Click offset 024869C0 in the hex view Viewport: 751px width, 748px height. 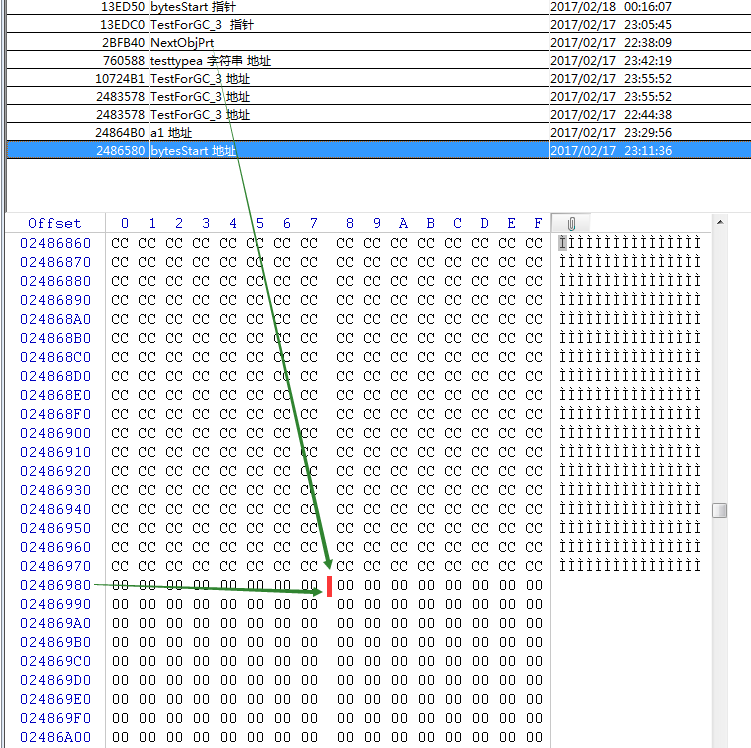pyautogui.click(x=56, y=661)
